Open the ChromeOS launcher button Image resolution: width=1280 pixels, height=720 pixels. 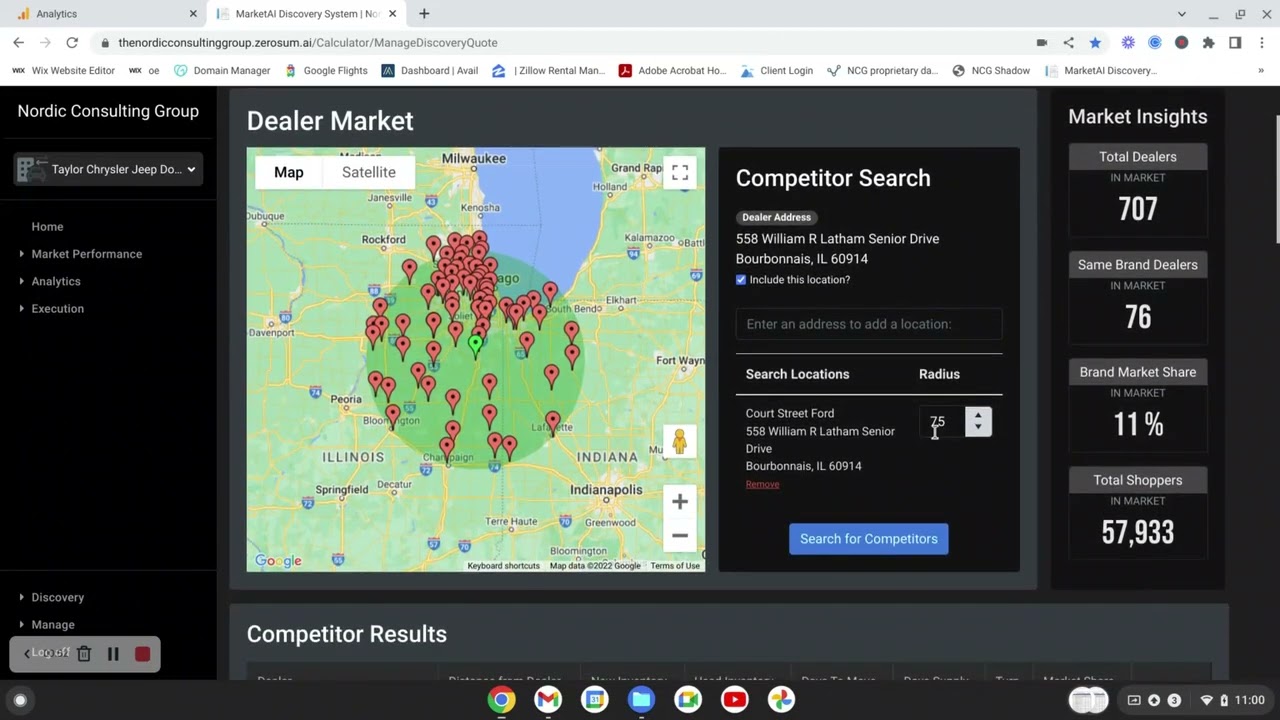[19, 700]
